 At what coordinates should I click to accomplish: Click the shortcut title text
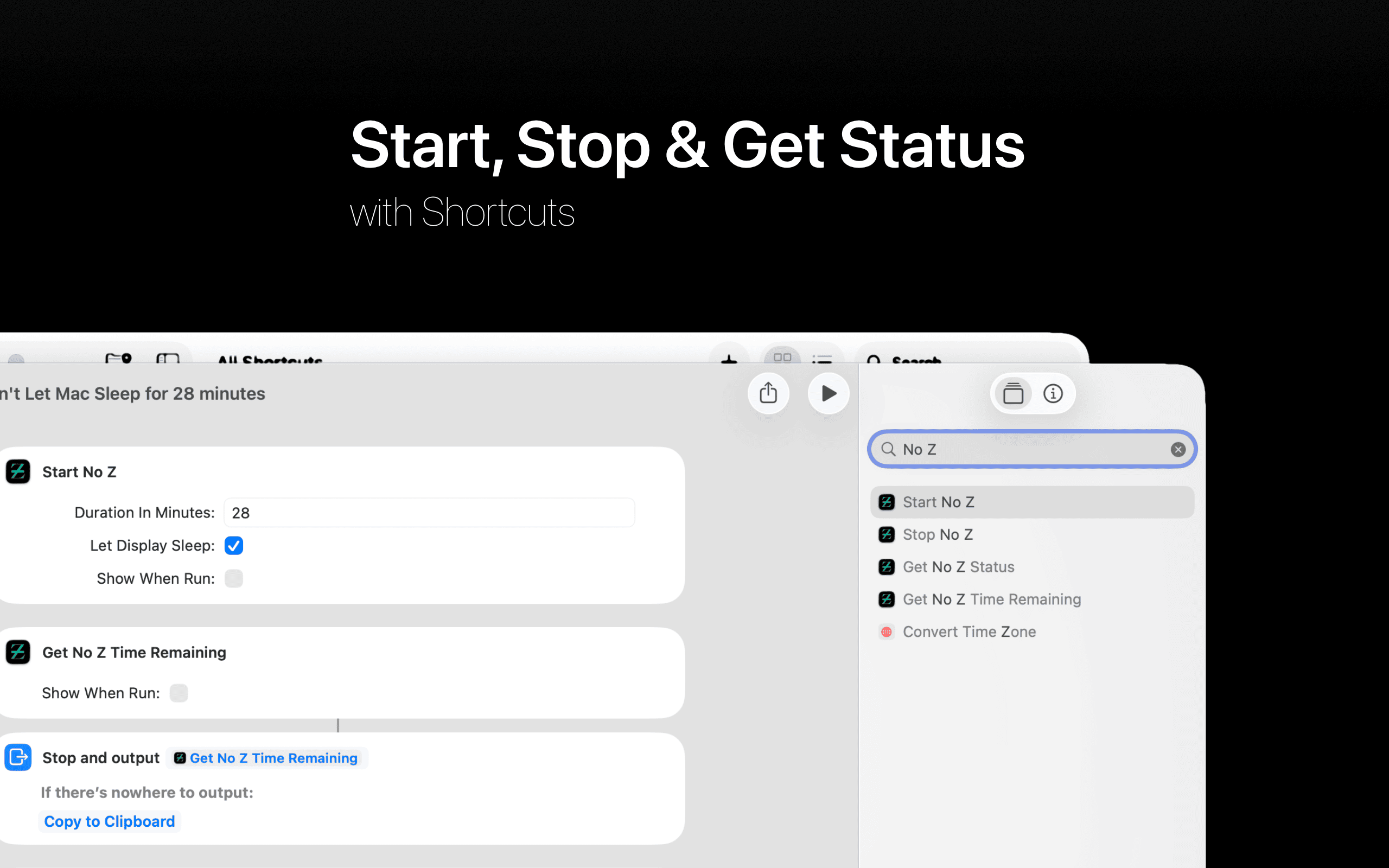tap(132, 394)
